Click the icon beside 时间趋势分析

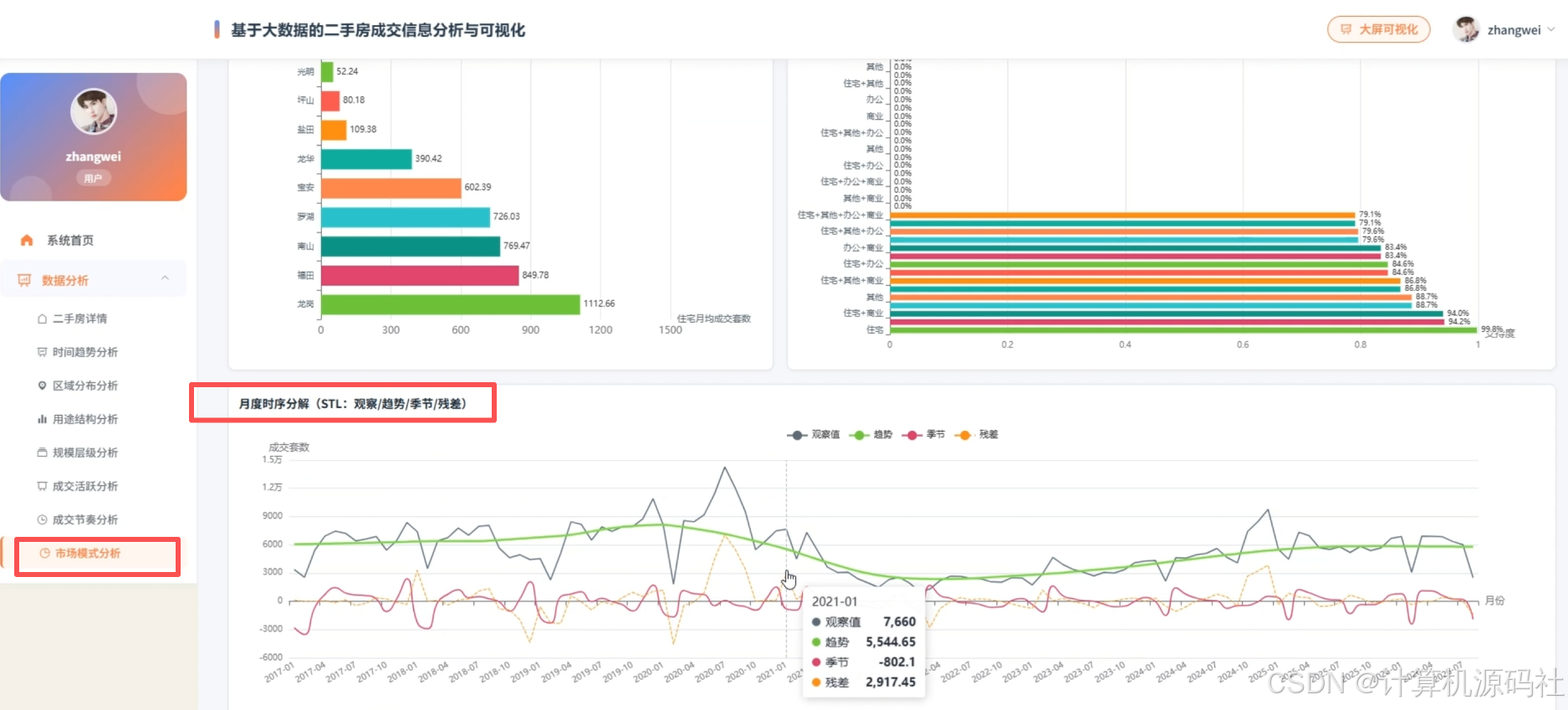[x=43, y=352]
